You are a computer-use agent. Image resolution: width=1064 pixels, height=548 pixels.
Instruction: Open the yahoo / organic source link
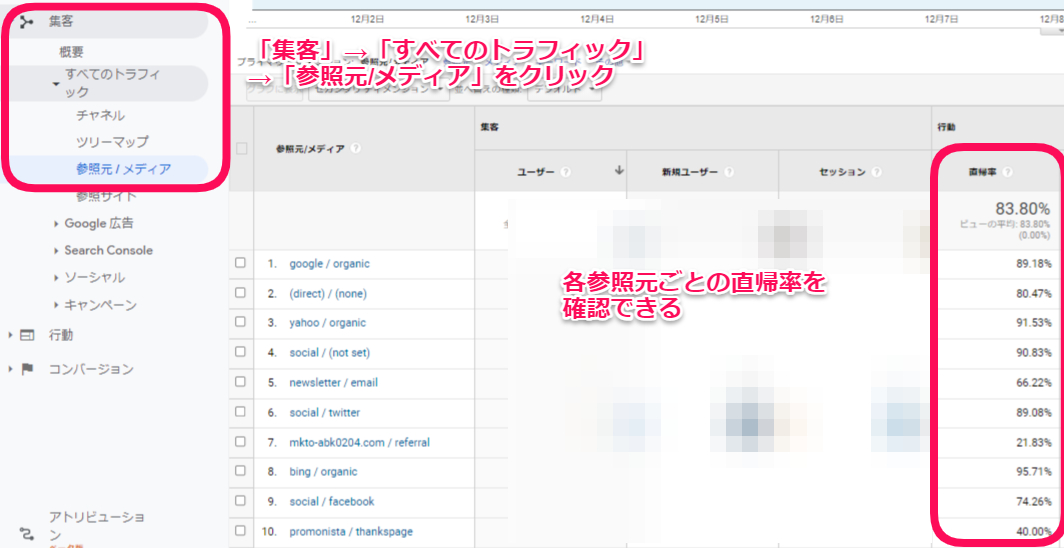(327, 323)
